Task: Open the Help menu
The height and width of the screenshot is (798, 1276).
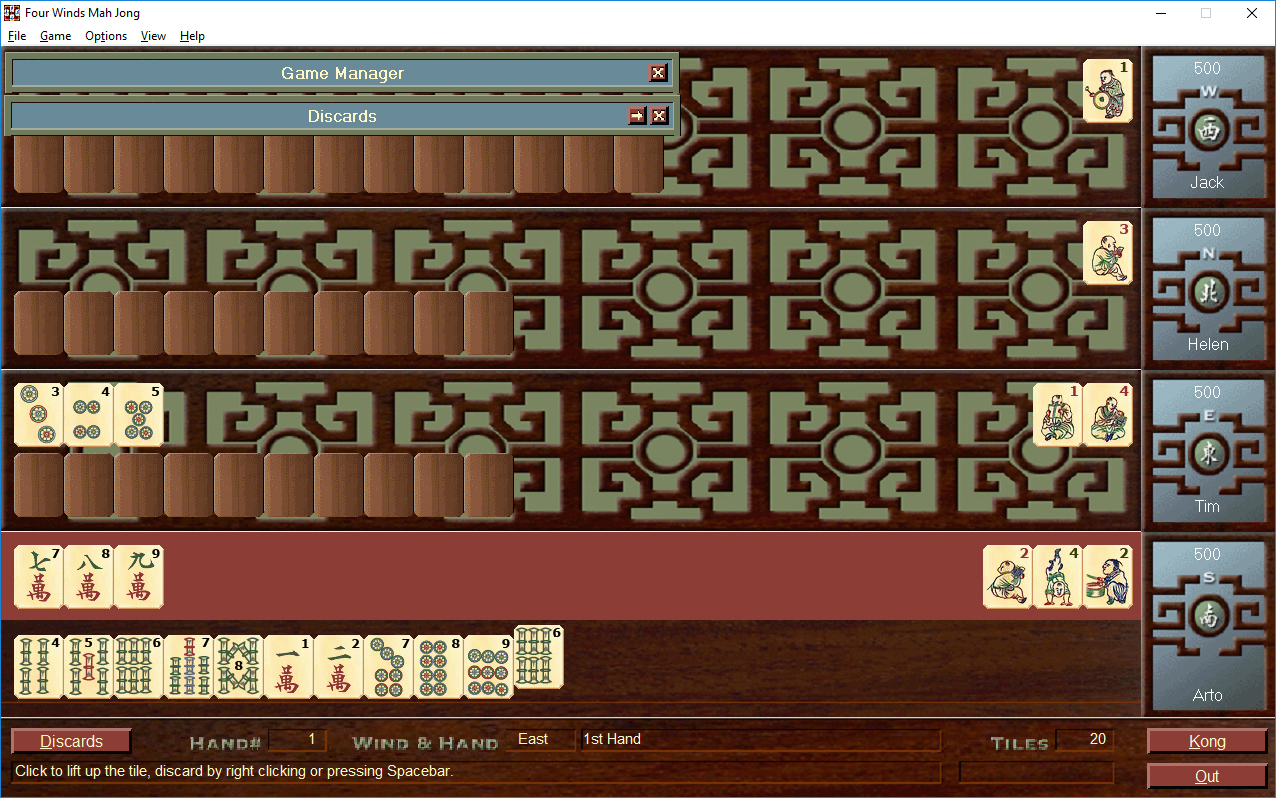Action: click(192, 36)
